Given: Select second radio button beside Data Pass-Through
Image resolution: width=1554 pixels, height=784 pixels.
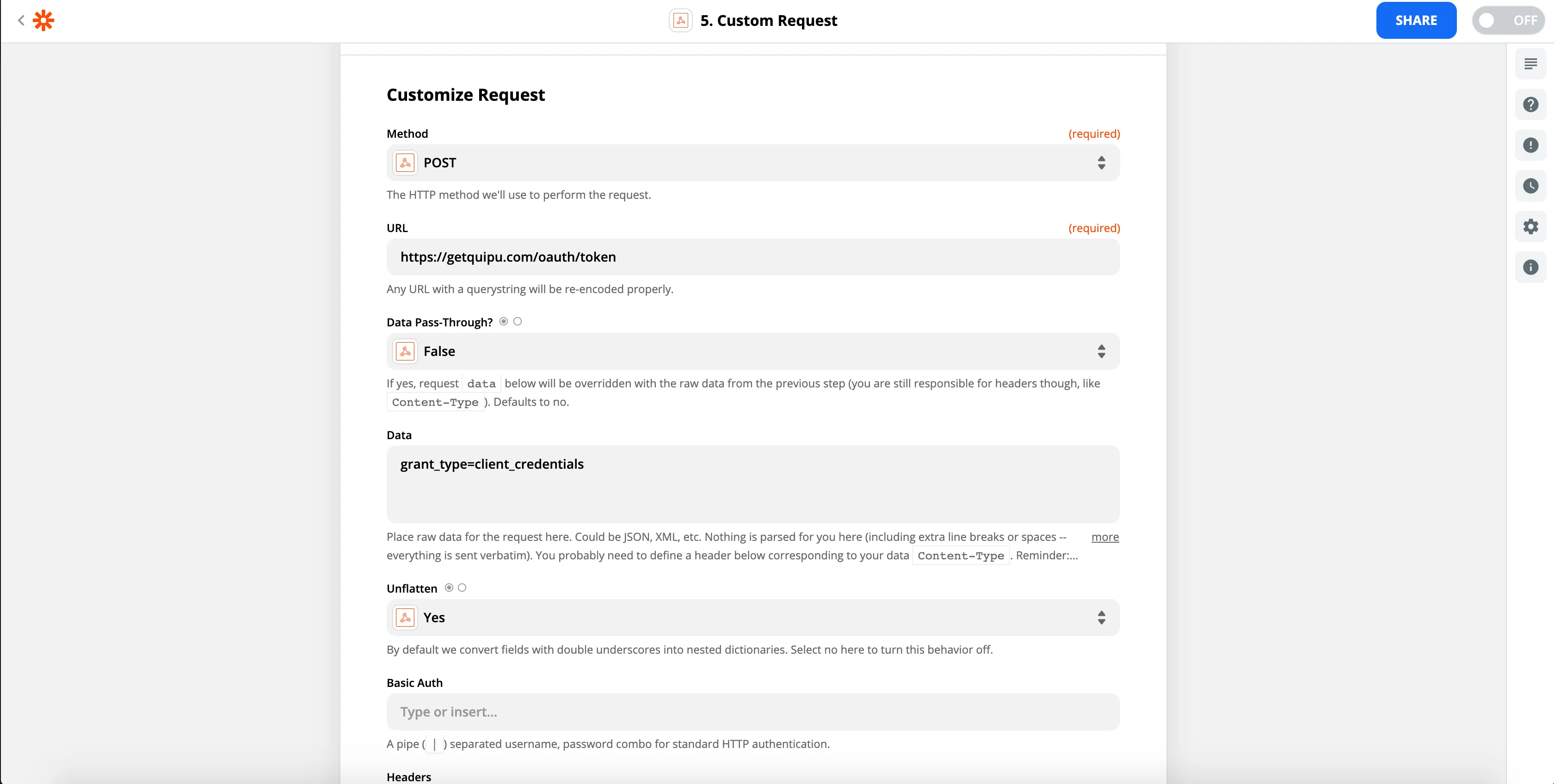Looking at the screenshot, I should pyautogui.click(x=518, y=321).
